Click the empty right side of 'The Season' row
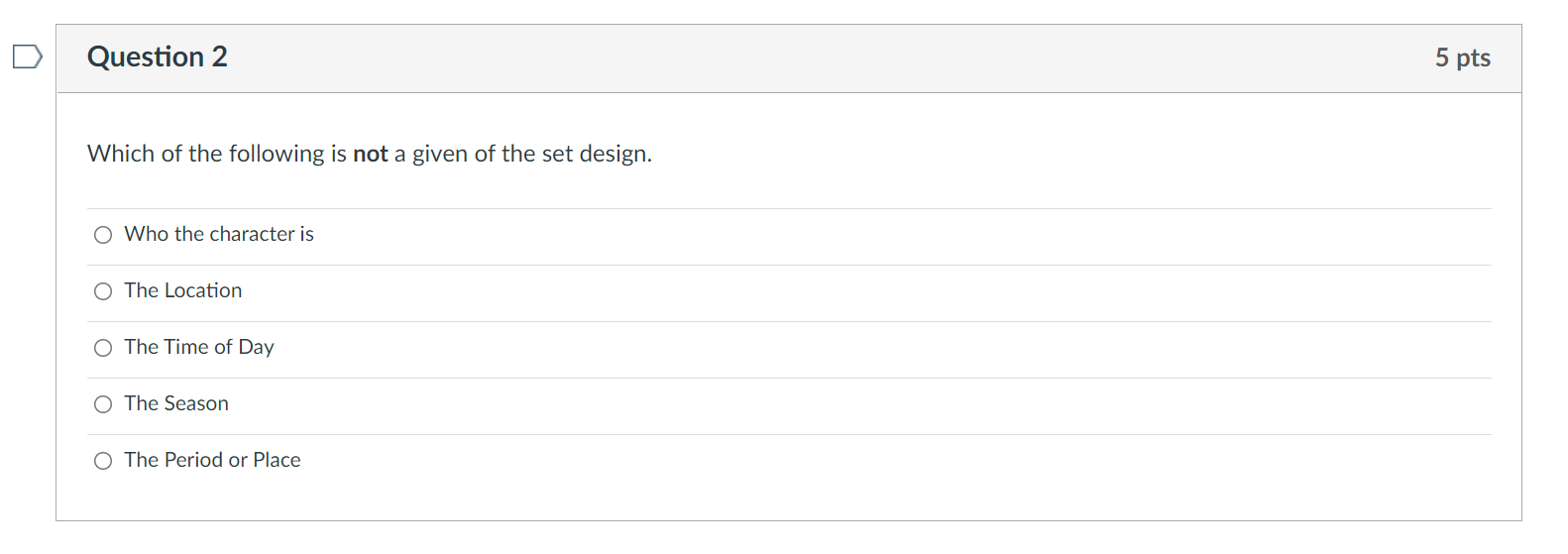 tap(892, 404)
